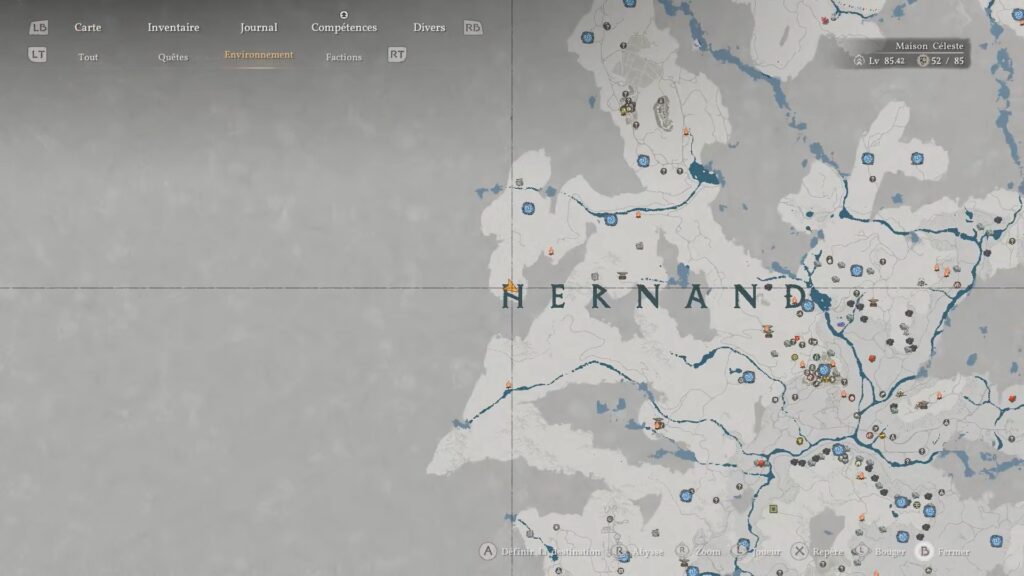This screenshot has width=1024, height=576.
Task: Open the Carte tab
Action: click(88, 27)
